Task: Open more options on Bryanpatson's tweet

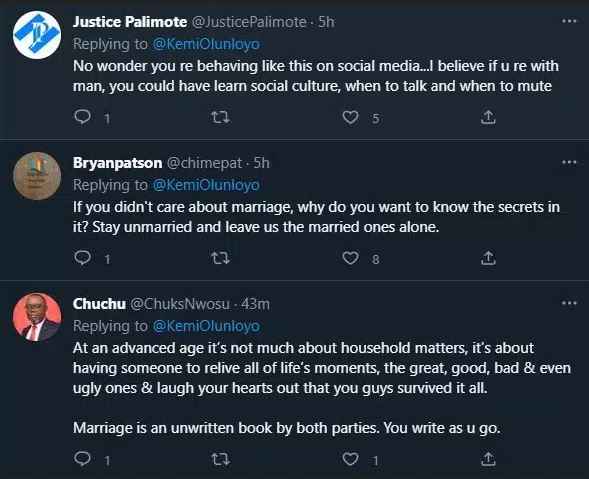Action: coord(569,162)
